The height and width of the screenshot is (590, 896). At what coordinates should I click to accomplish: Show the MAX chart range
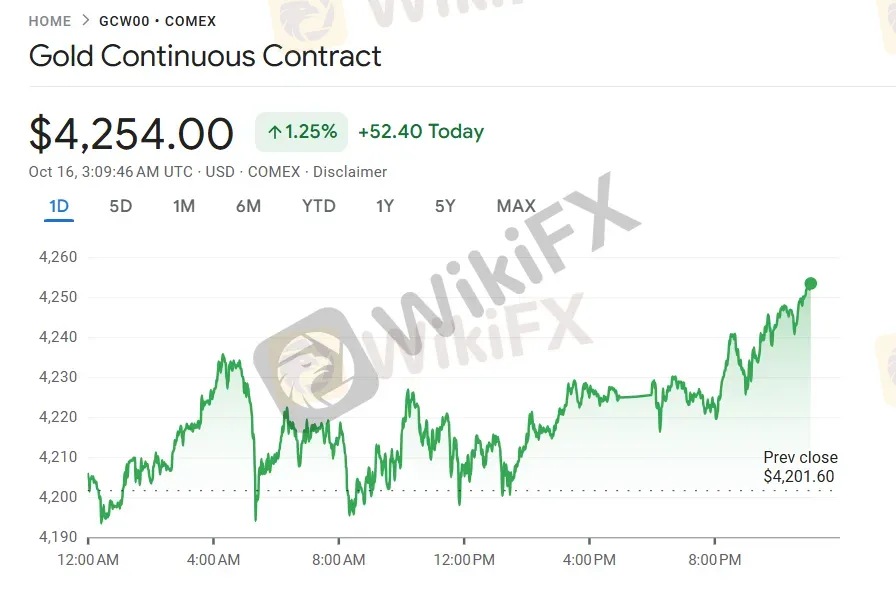(516, 206)
